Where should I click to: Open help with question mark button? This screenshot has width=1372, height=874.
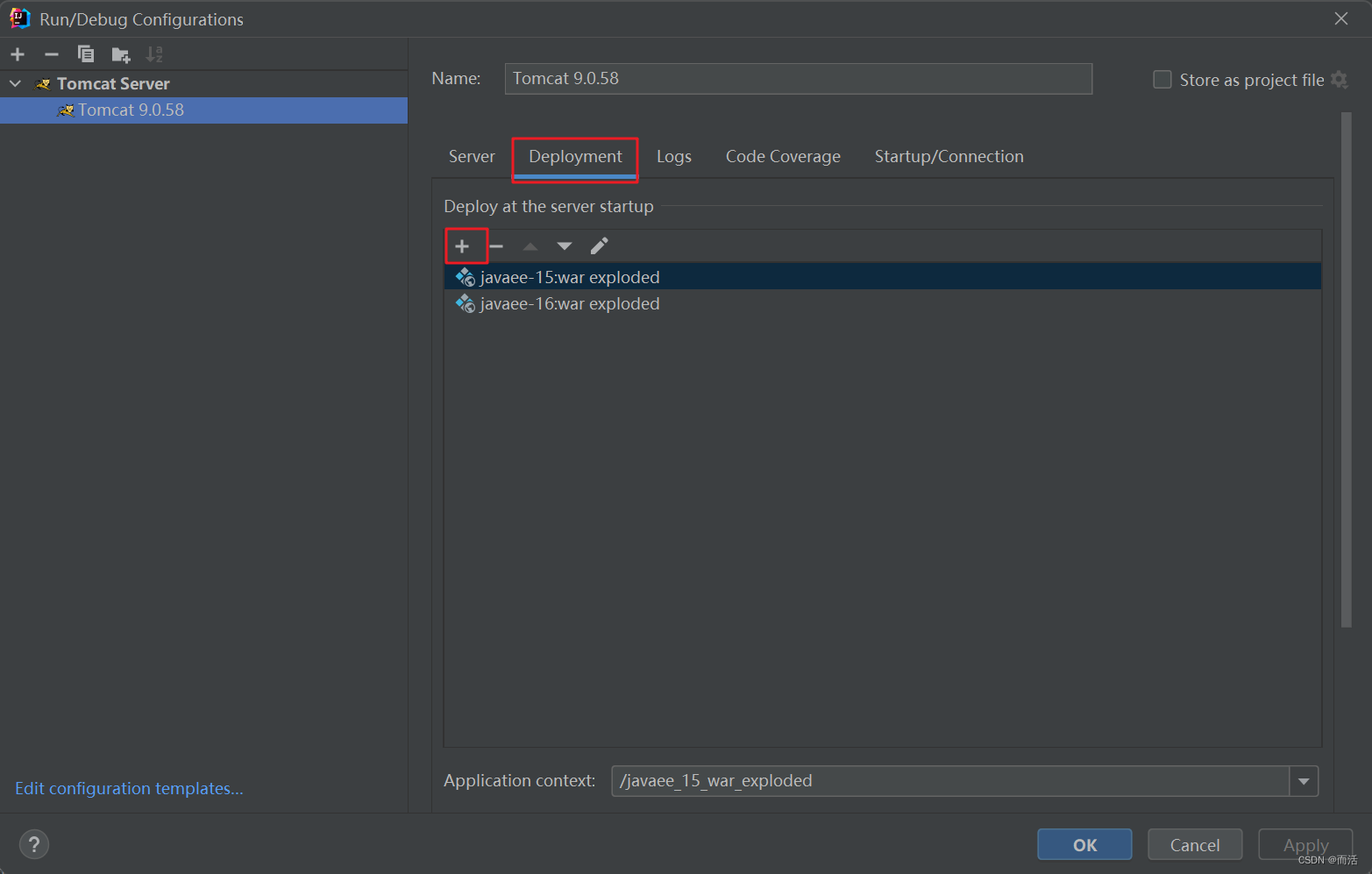click(x=34, y=845)
